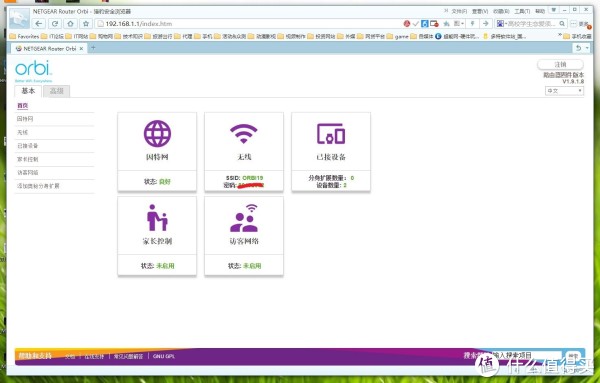Select 家长控制 in the sidebar
This screenshot has height=383, width=600.
coord(28,159)
